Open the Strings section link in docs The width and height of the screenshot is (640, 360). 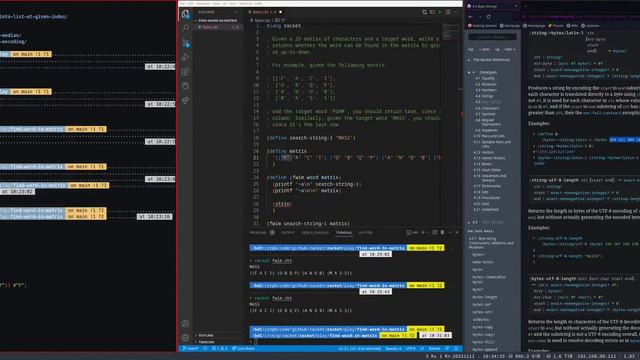click(487, 96)
